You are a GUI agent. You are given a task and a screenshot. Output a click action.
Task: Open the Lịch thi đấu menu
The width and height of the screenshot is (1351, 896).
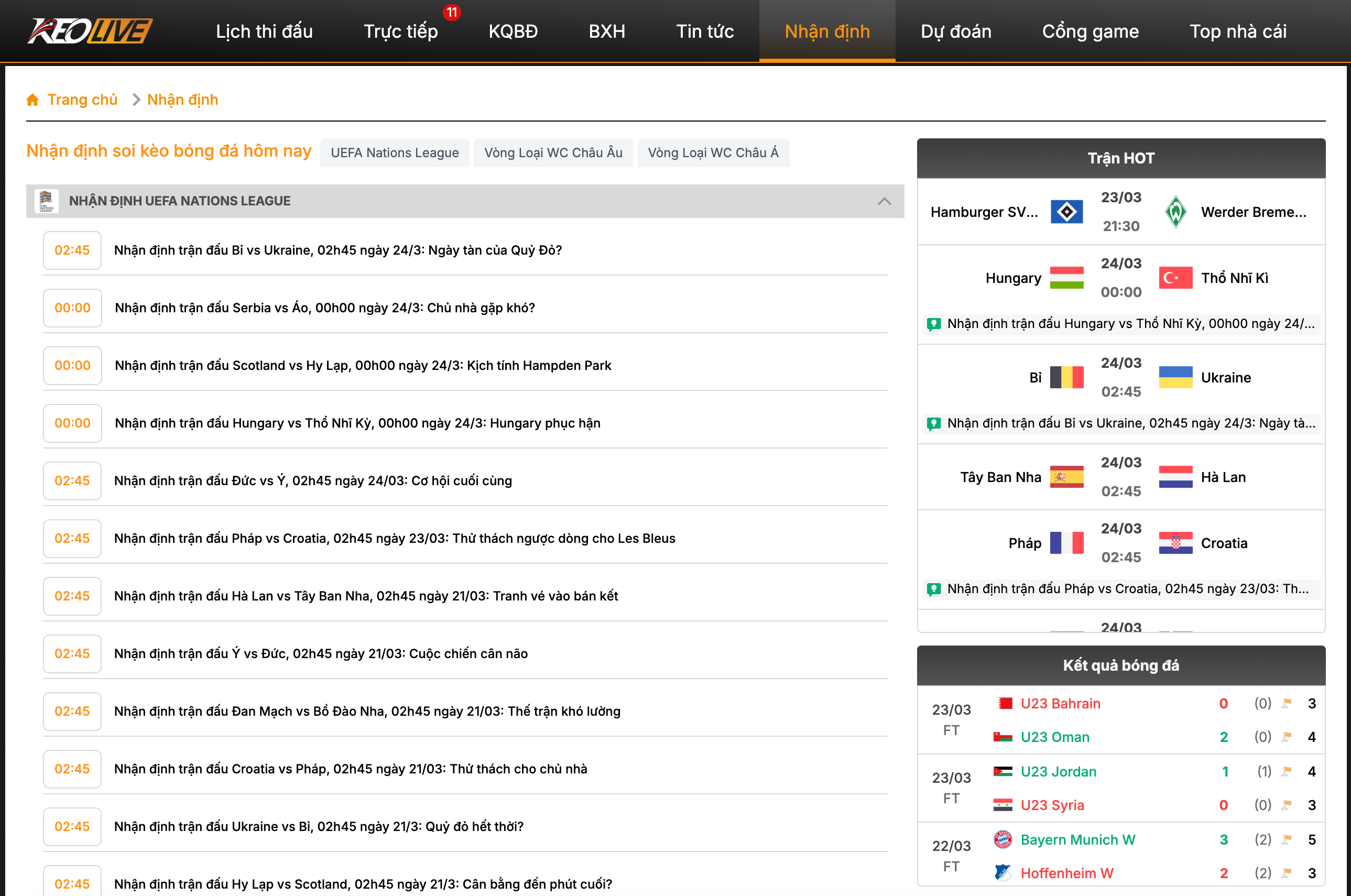(264, 31)
